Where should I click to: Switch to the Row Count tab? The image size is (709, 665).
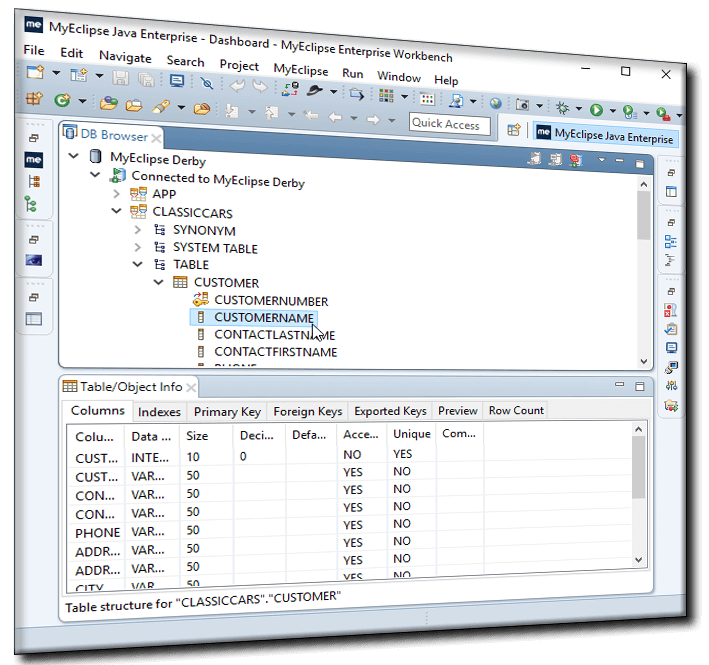point(516,410)
